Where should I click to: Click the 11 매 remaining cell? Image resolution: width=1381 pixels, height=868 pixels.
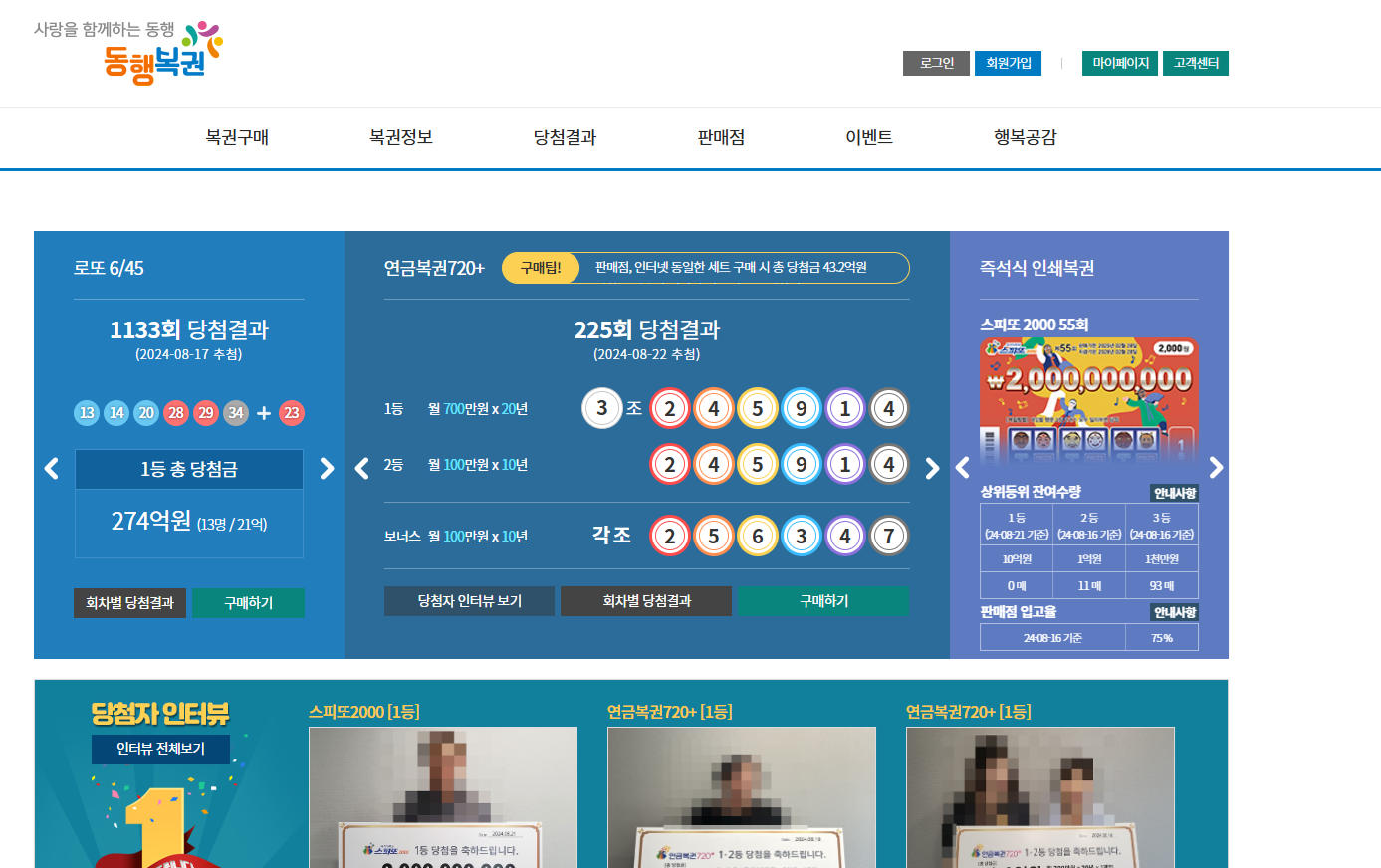tap(1089, 585)
